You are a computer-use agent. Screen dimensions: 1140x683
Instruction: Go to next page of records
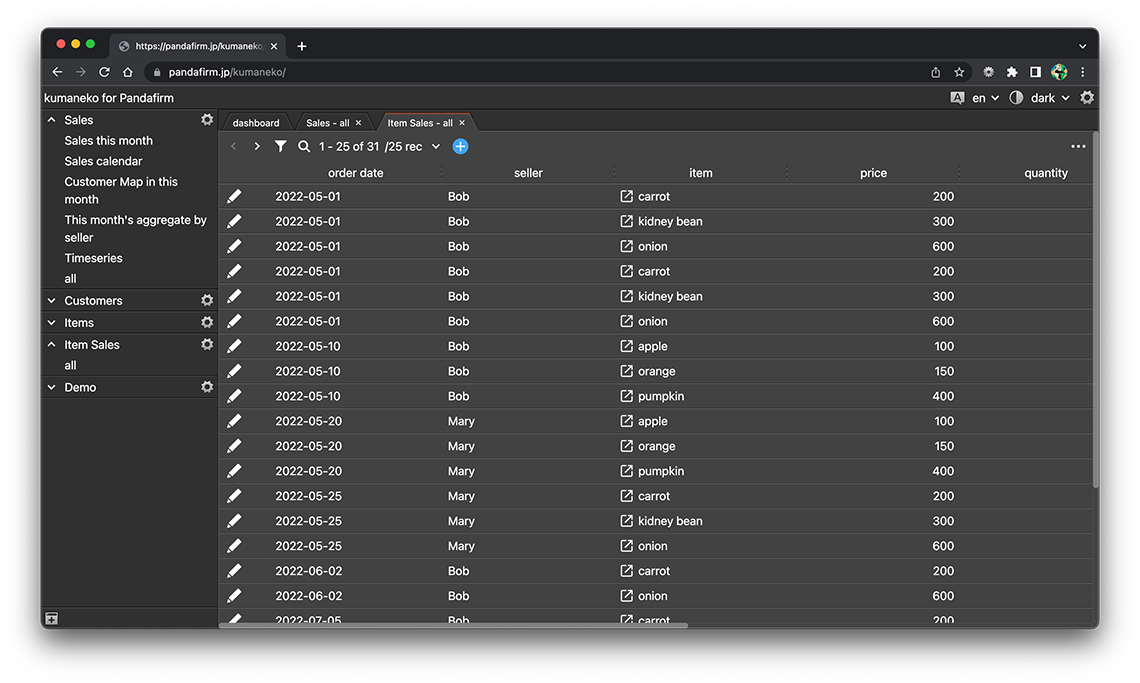point(257,147)
